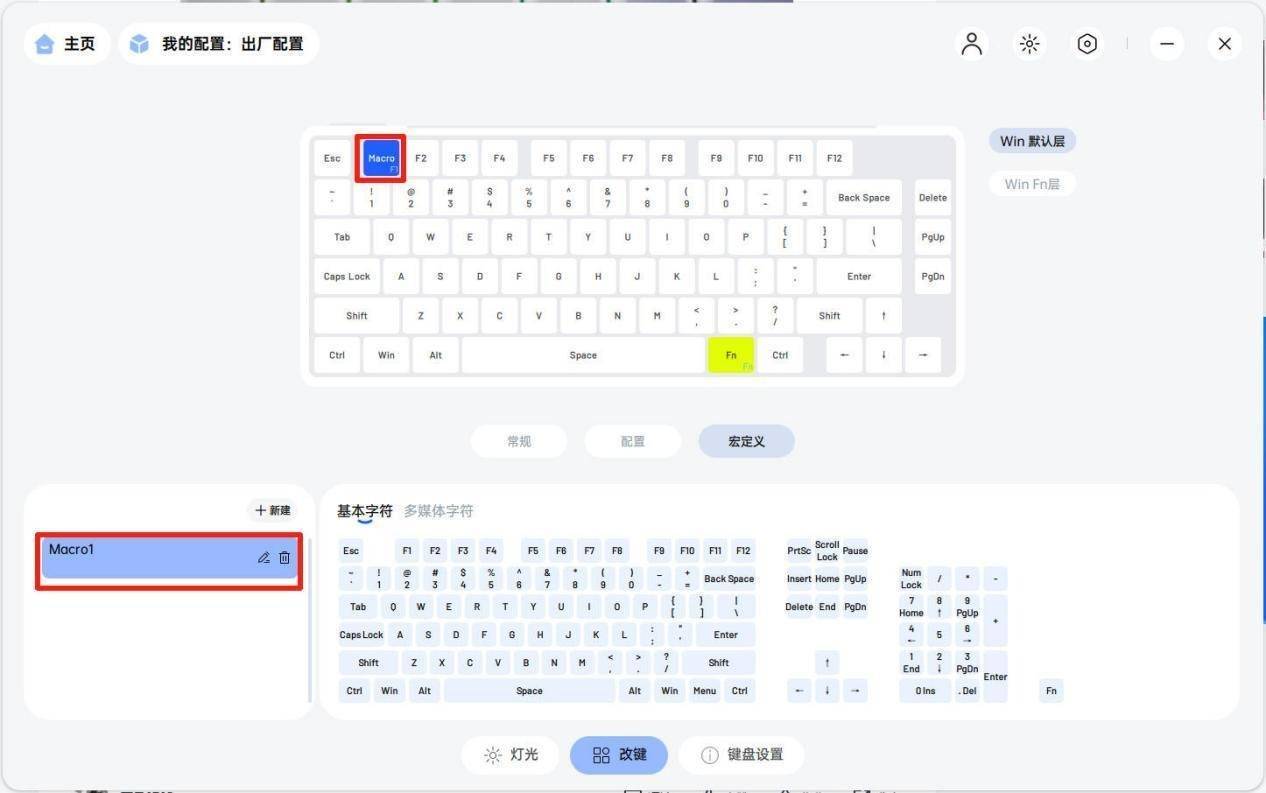Screen dimensions: 1266x793
Task: Delete Macro1 with the trash icon
Action: tap(284, 558)
